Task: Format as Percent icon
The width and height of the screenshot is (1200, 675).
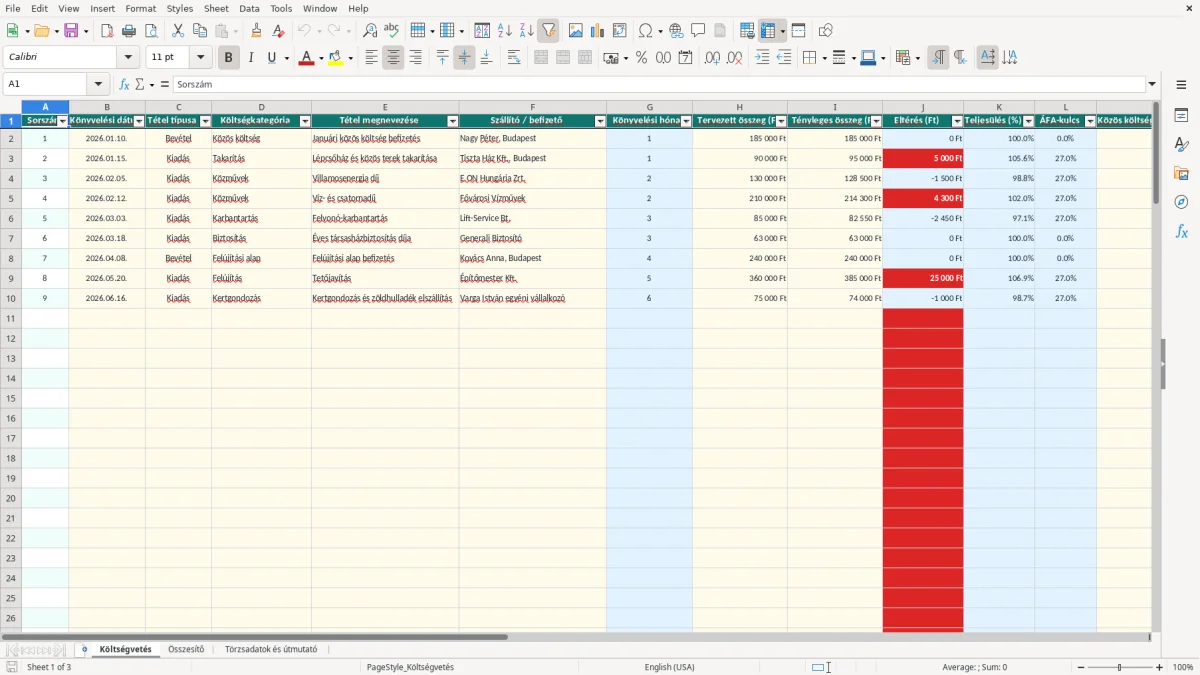Action: pyautogui.click(x=641, y=58)
